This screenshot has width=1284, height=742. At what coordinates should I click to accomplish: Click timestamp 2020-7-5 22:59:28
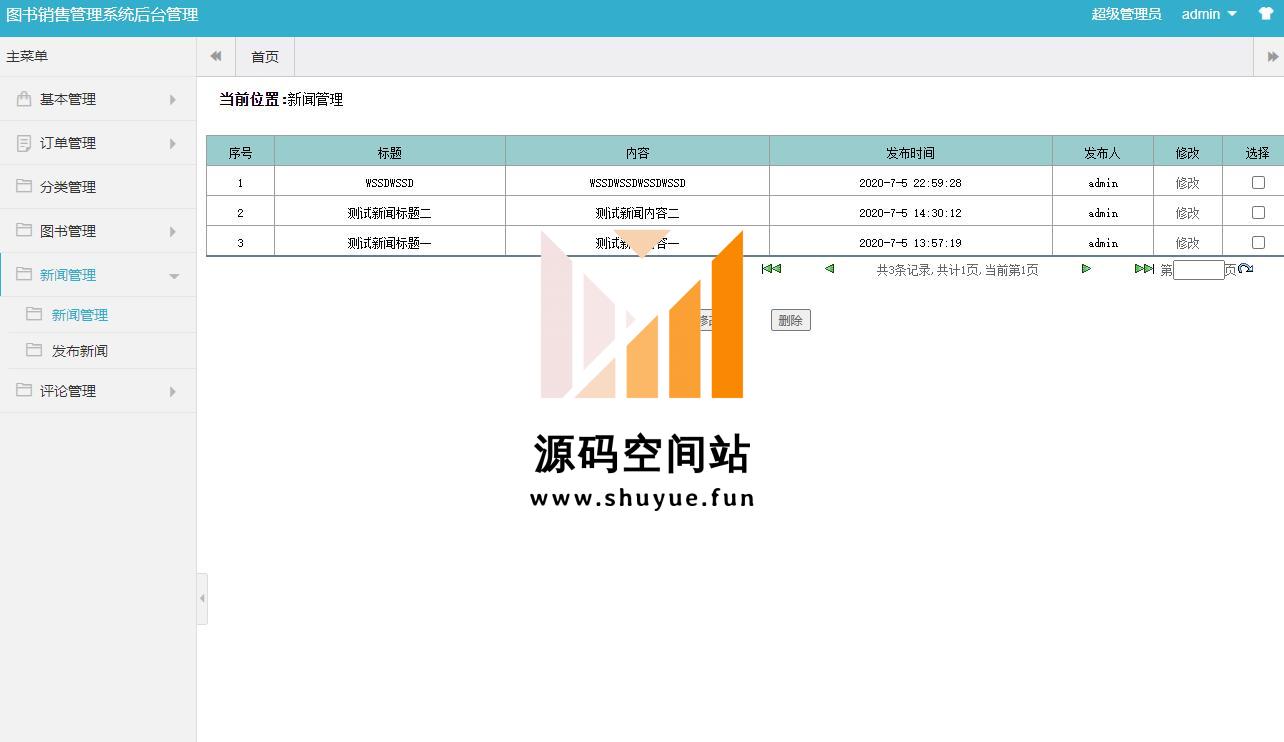tap(910, 183)
